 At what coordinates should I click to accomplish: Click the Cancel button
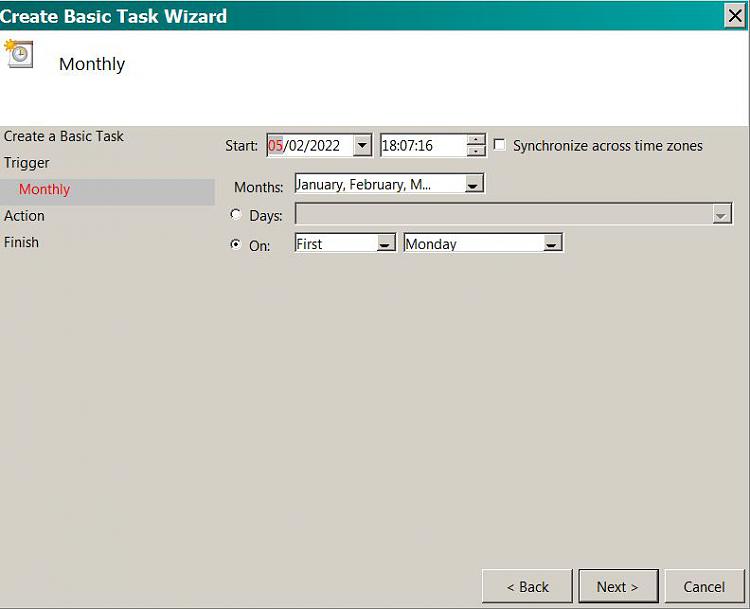click(x=705, y=586)
